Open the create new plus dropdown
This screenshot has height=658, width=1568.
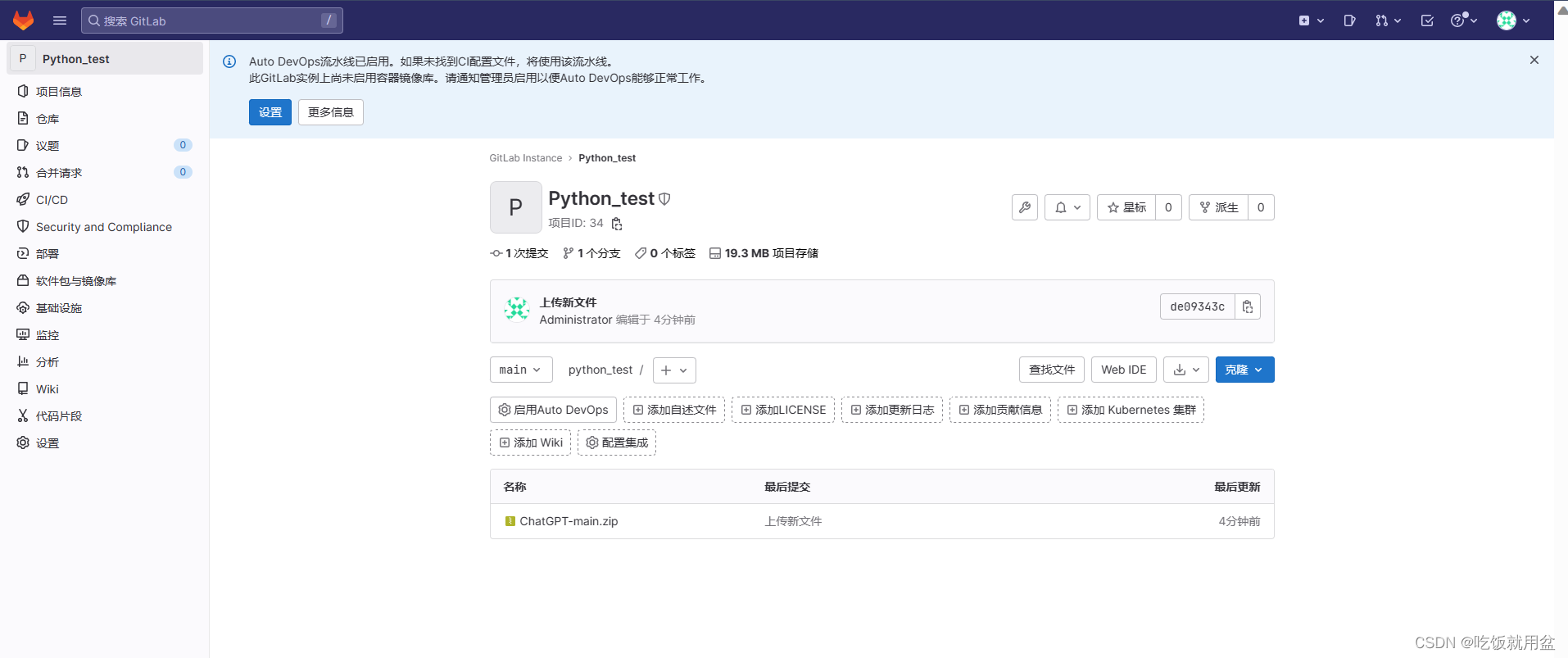point(1312,20)
